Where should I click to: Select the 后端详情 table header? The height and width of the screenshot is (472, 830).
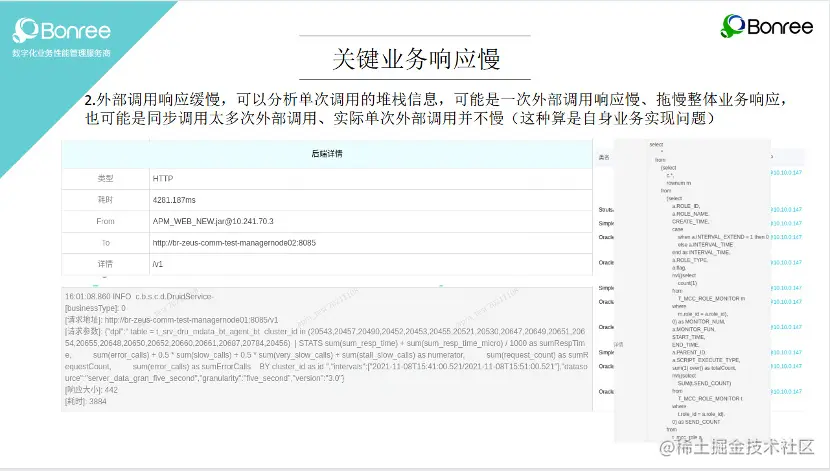pos(327,153)
